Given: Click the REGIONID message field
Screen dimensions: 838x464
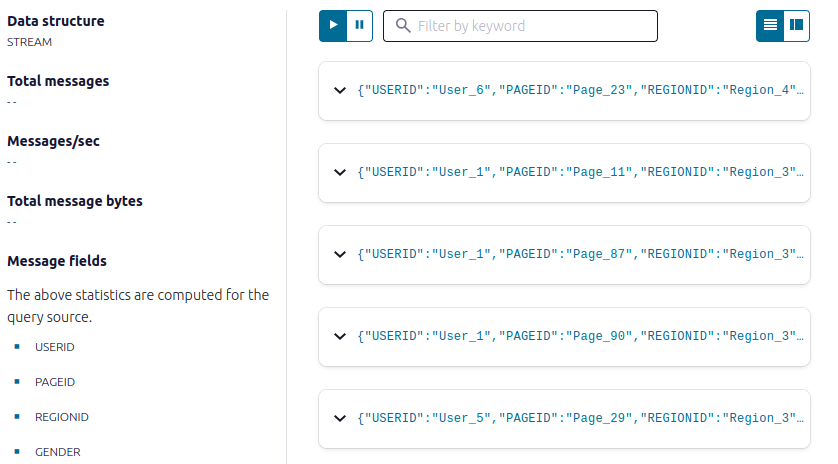Looking at the screenshot, I should click(x=61, y=417).
